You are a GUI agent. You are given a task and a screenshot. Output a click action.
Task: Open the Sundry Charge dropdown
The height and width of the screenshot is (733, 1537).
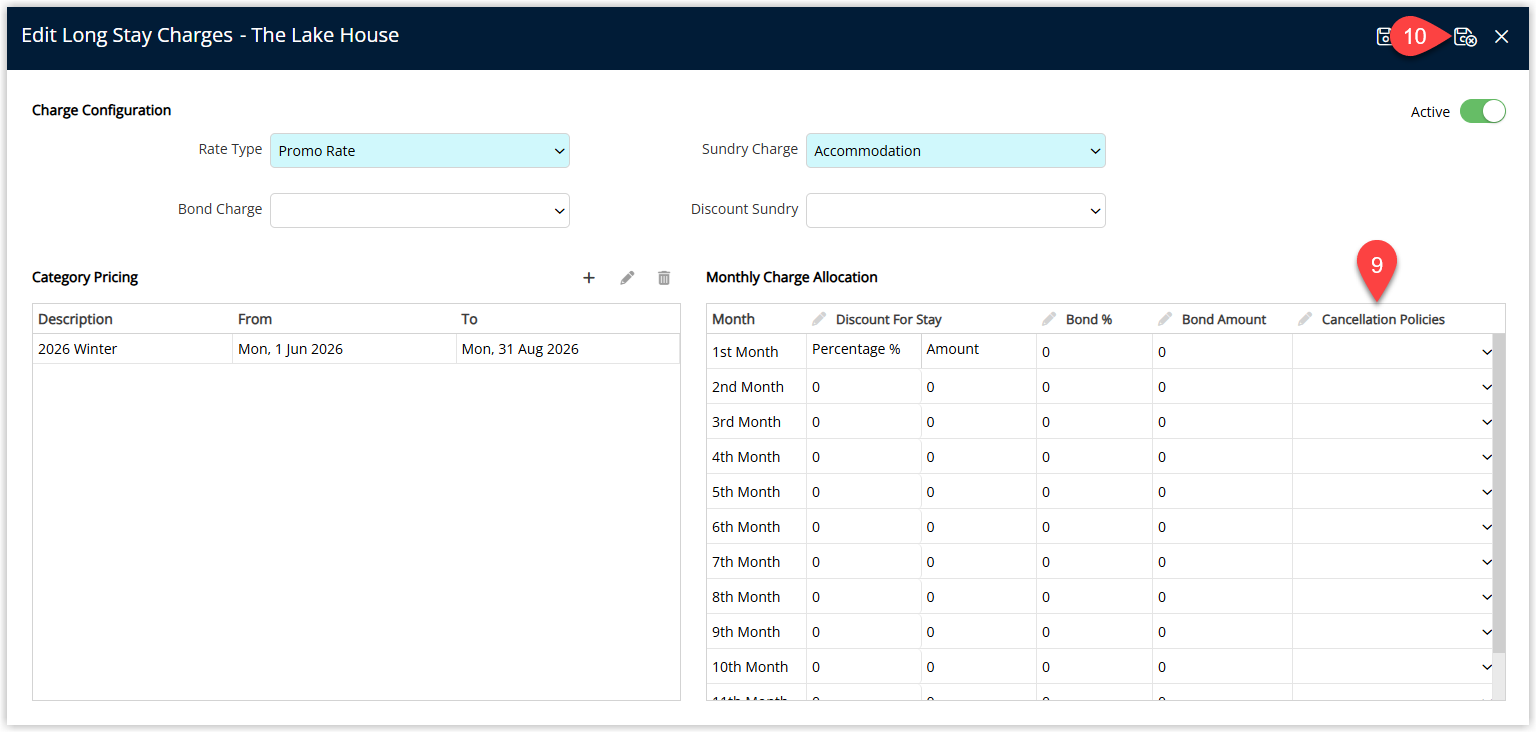956,151
